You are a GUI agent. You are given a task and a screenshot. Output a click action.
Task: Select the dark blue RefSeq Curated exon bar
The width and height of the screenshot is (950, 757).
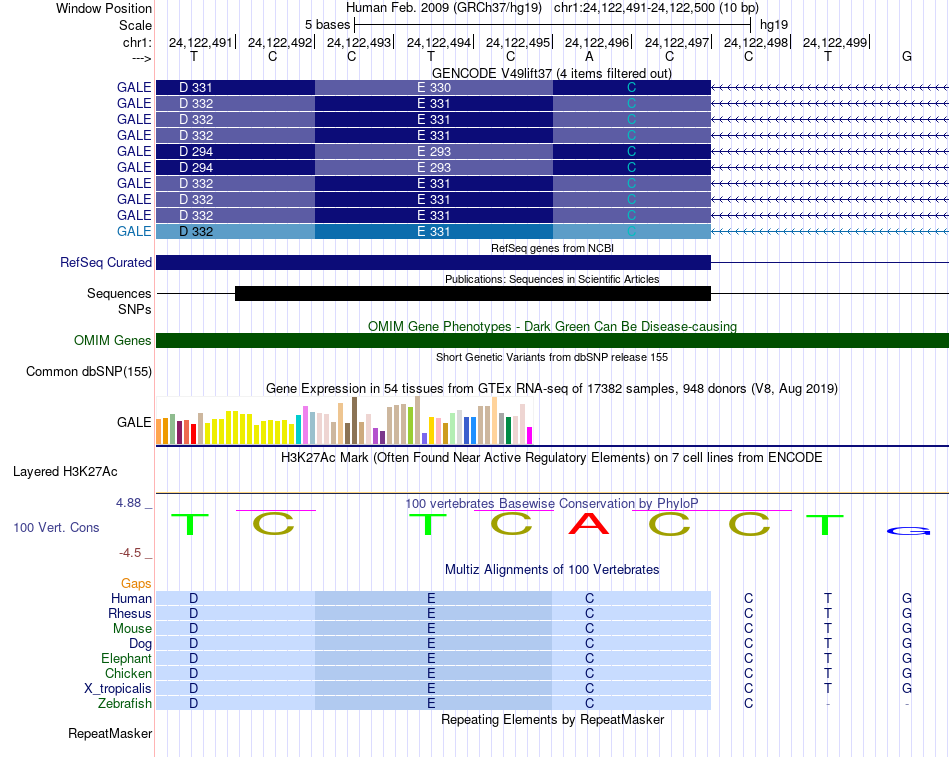(x=433, y=262)
